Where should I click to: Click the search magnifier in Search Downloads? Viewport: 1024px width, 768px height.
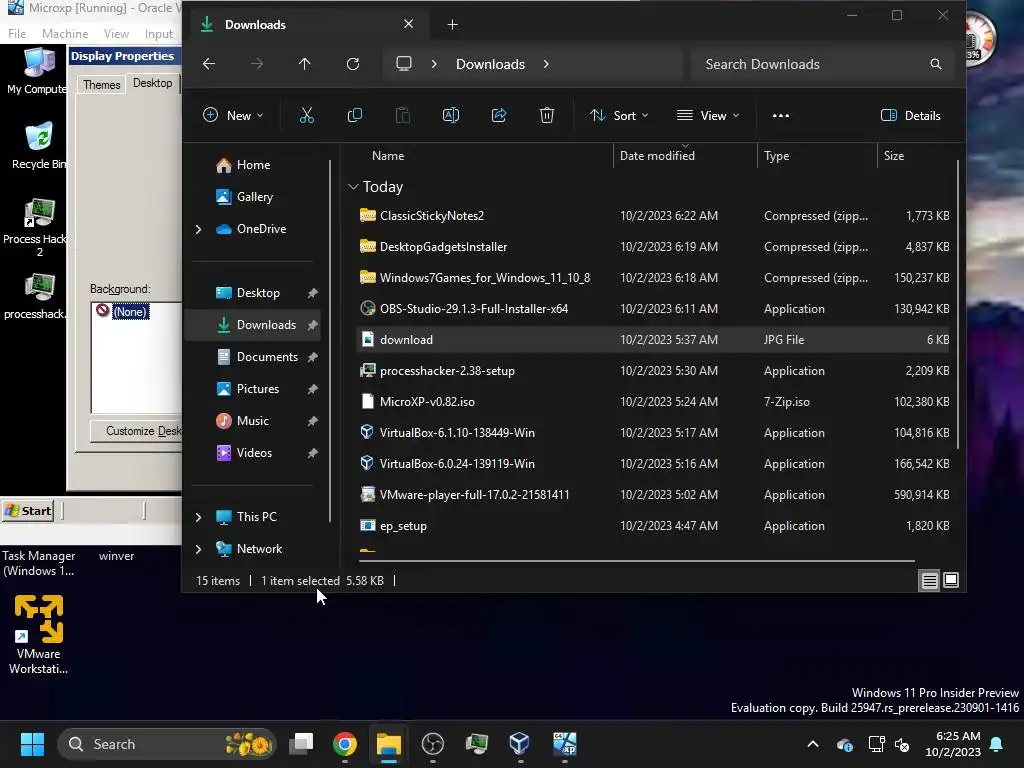pyautogui.click(x=936, y=64)
